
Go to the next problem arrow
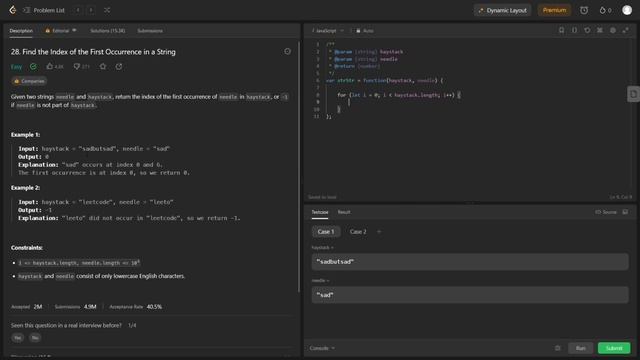91,10
